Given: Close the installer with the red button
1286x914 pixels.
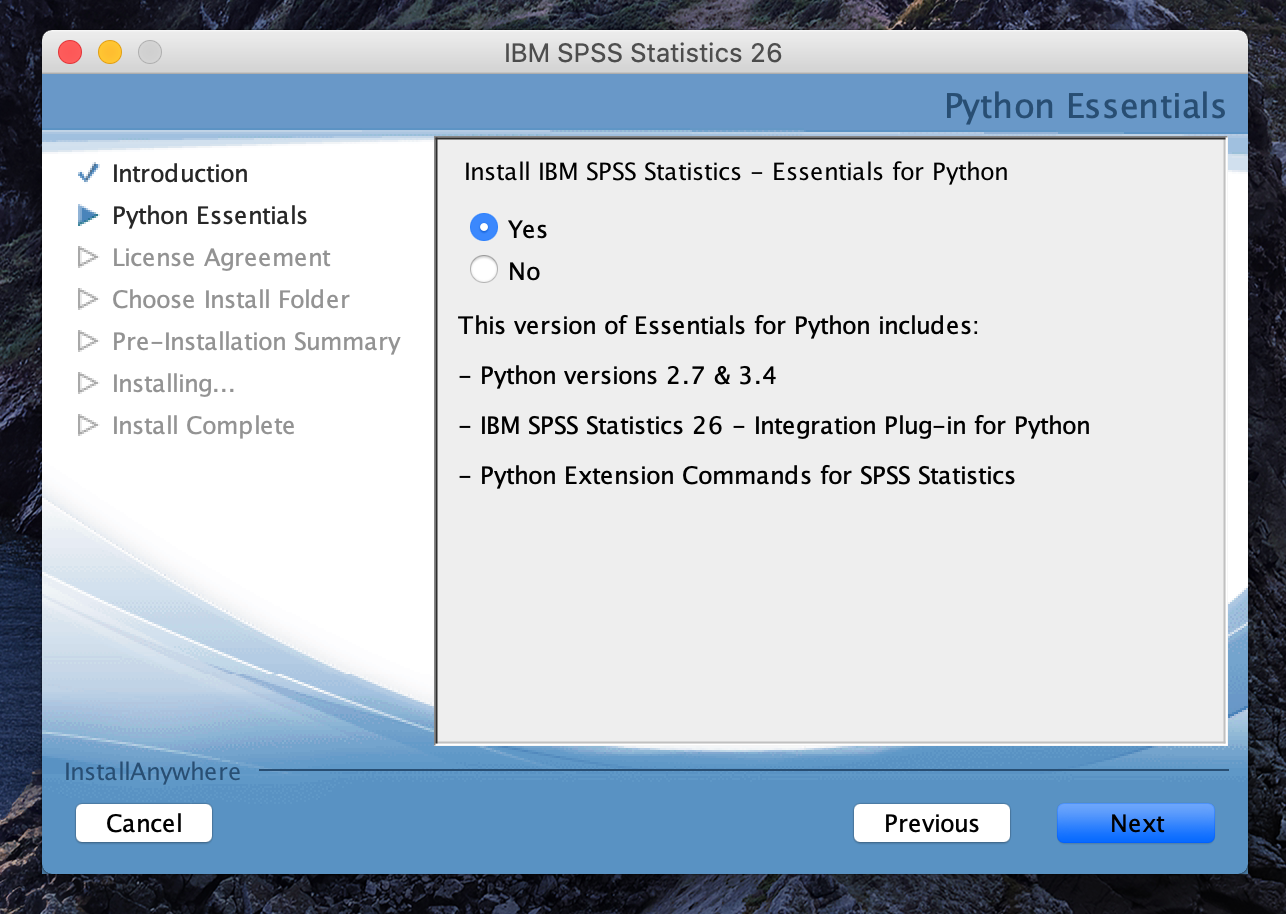Looking at the screenshot, I should [70, 52].
